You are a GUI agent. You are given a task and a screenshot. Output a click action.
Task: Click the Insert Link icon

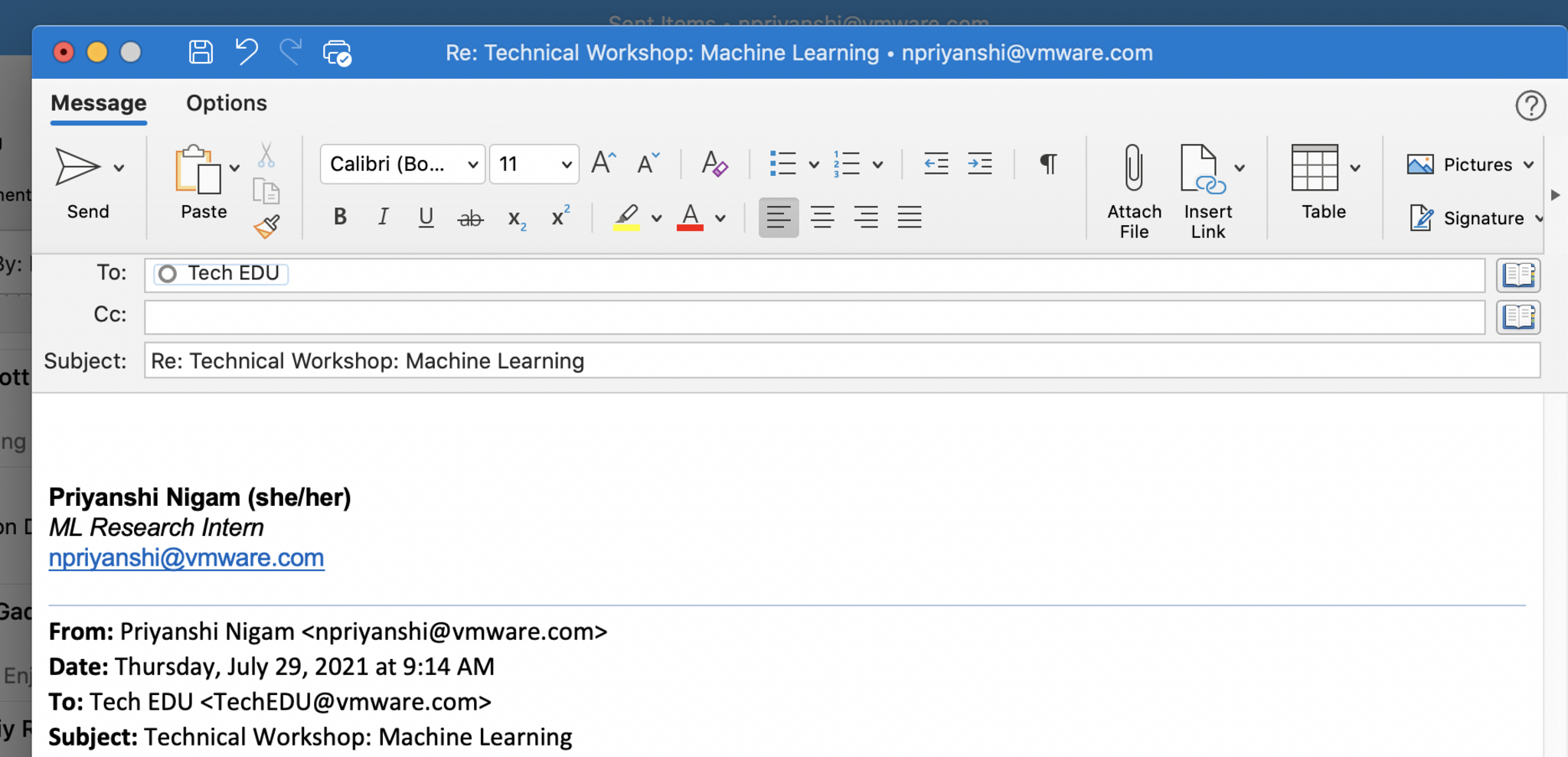pyautogui.click(x=1201, y=168)
